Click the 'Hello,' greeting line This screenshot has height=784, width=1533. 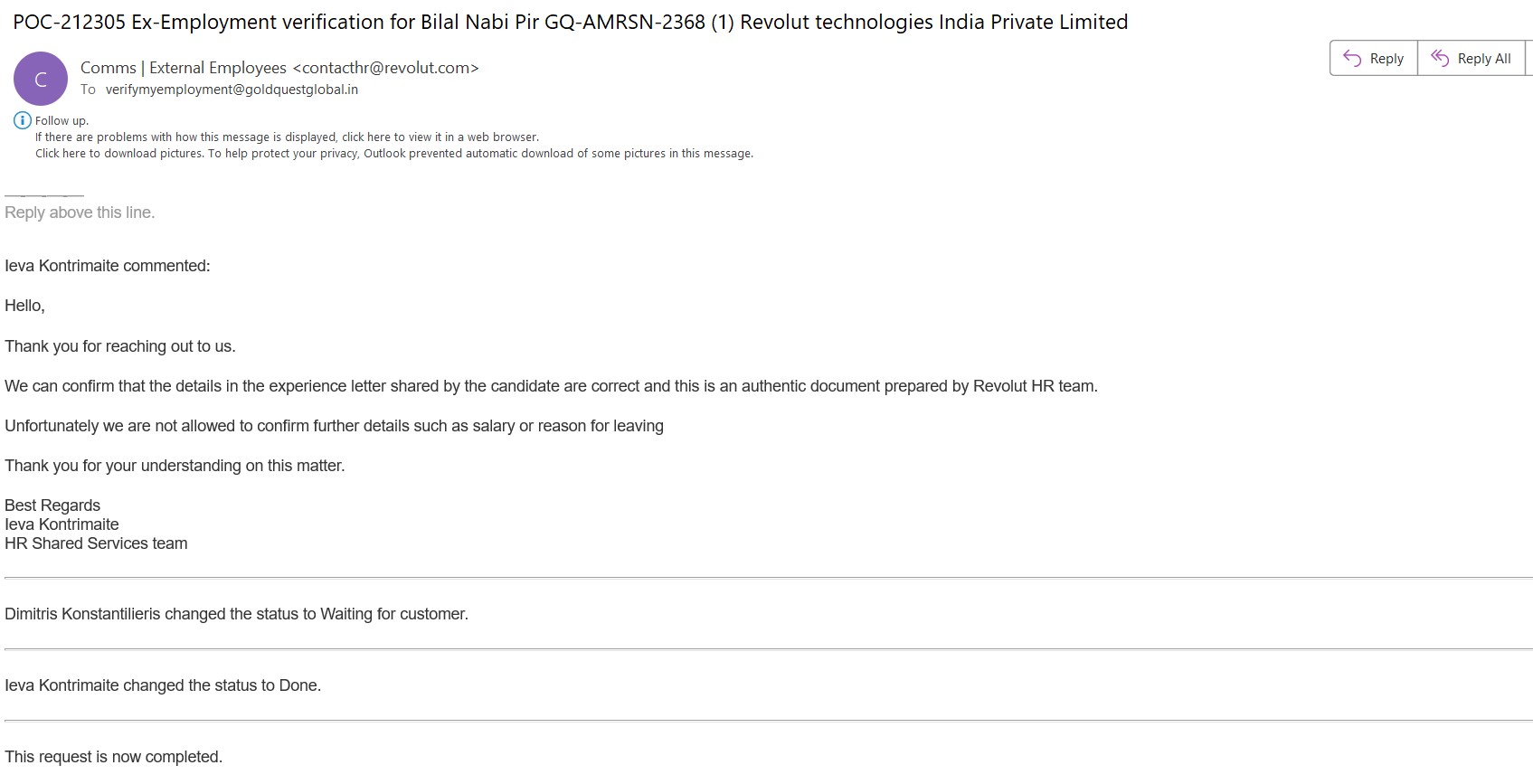click(24, 306)
